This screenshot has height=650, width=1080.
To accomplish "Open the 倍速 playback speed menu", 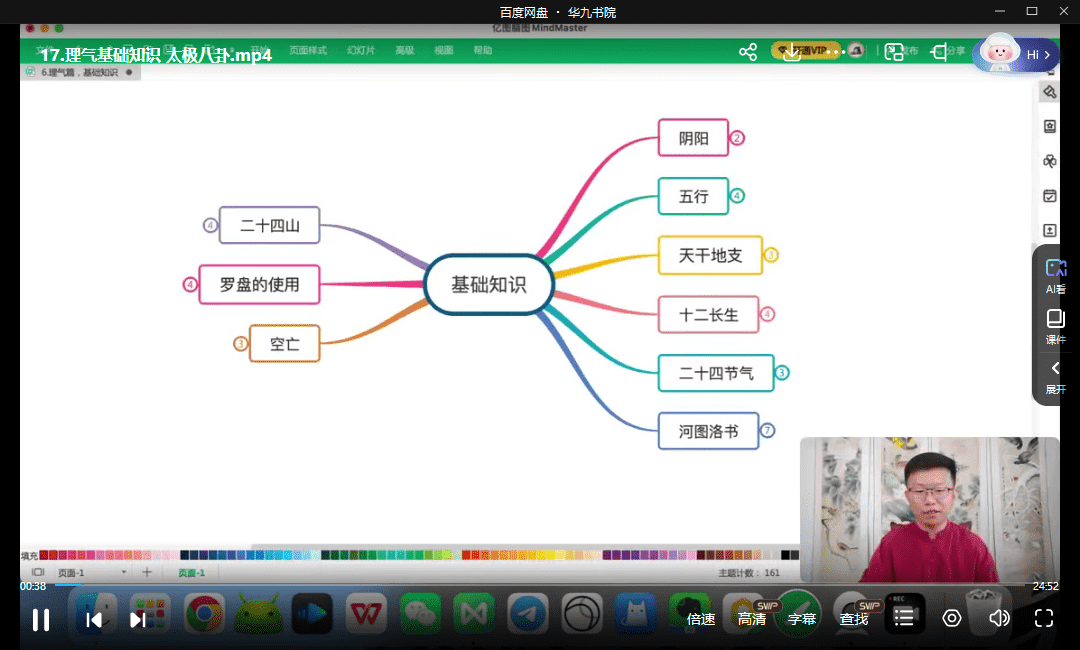I will click(x=701, y=619).
